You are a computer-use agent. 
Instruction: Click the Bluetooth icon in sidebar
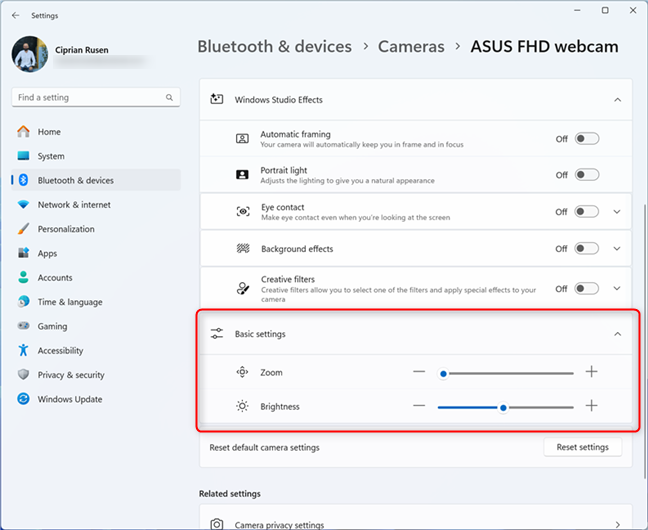click(x=24, y=180)
